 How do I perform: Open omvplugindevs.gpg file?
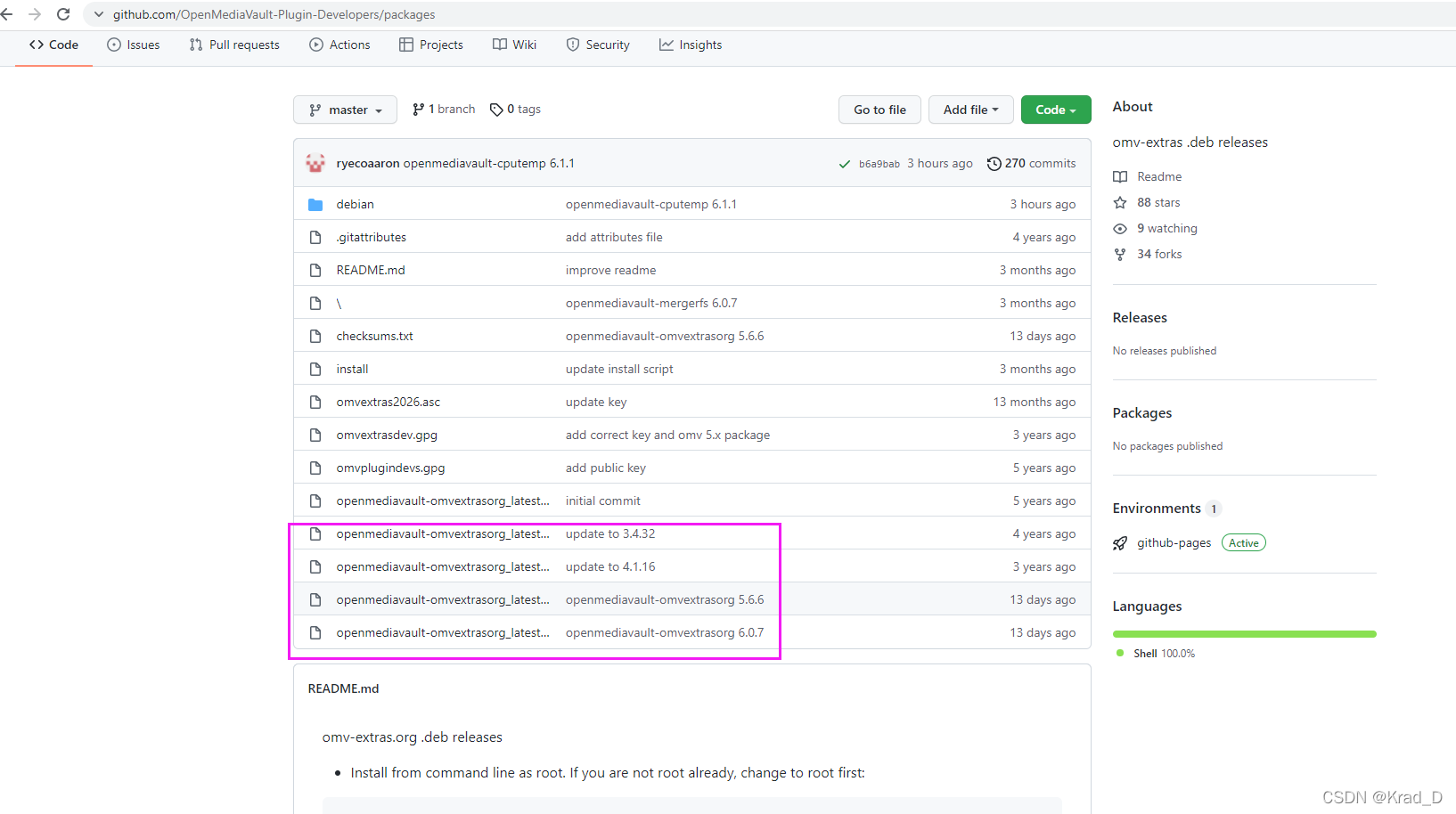(390, 468)
